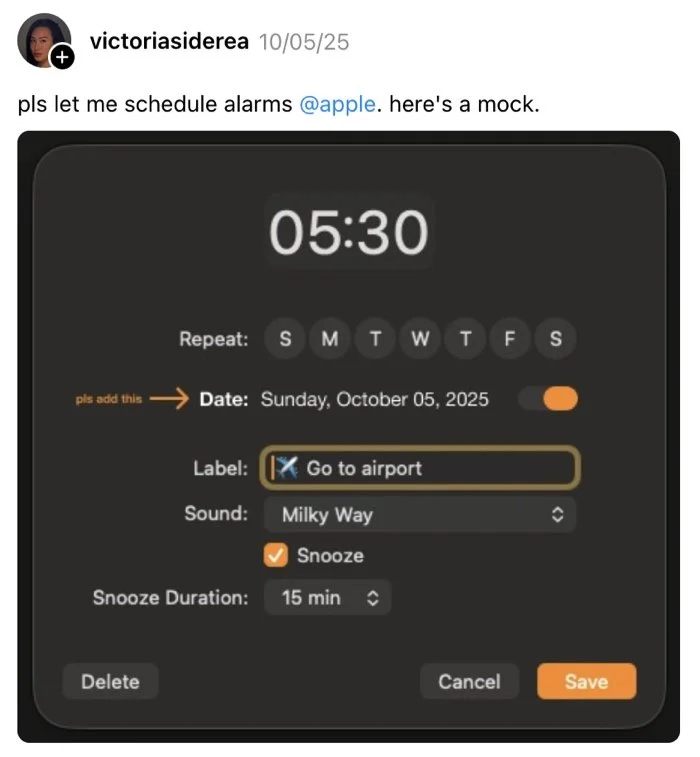Open the Milky Way sound dropdown
The height and width of the screenshot is (757, 700).
(420, 515)
